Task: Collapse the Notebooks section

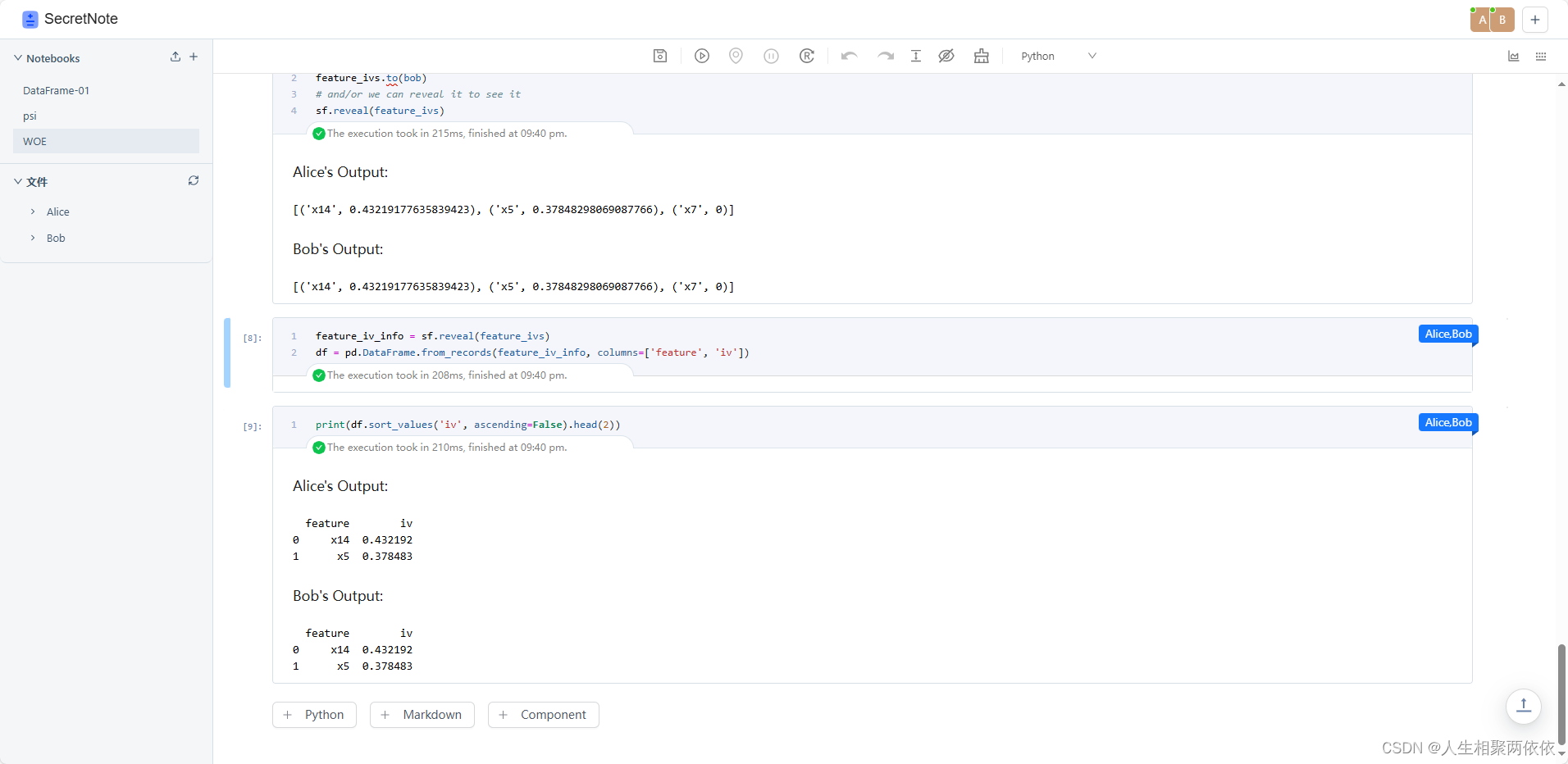Action: click(x=18, y=57)
